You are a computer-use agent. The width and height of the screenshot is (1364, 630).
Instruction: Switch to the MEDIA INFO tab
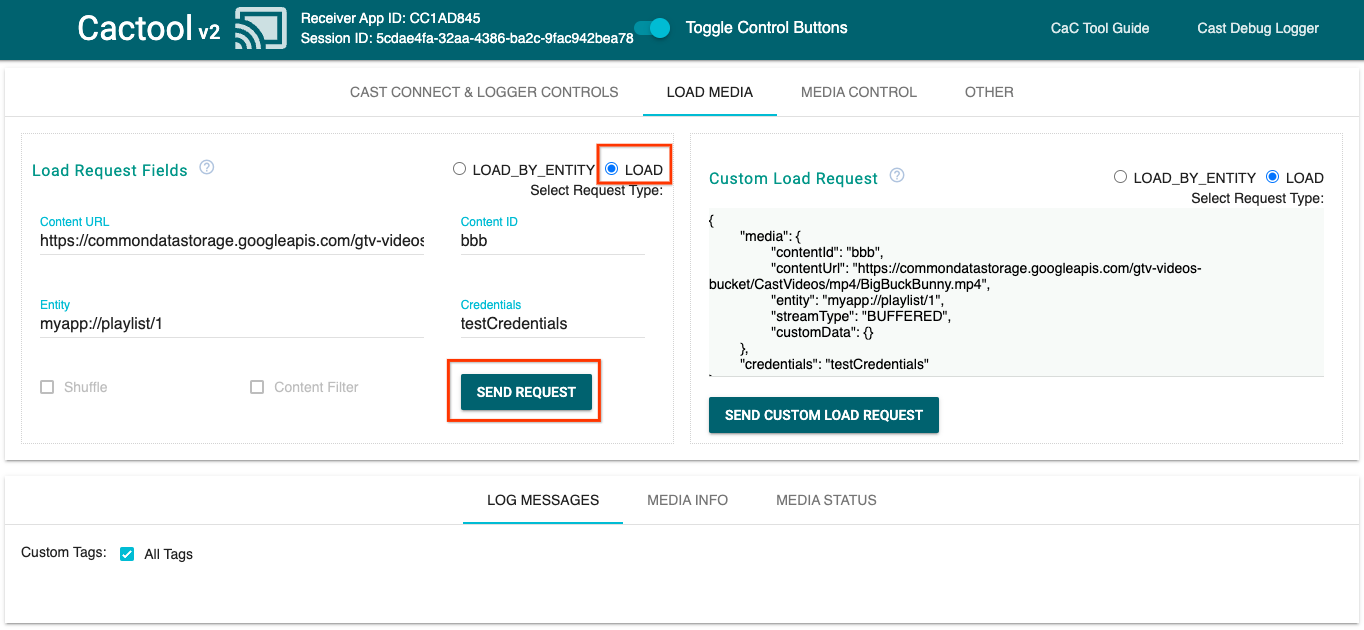[687, 500]
